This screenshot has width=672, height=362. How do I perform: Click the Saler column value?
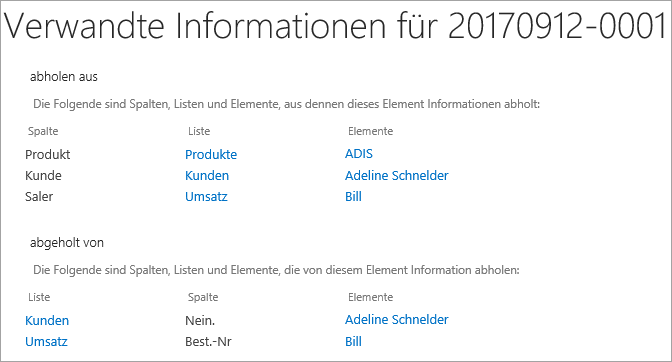[x=39, y=197]
